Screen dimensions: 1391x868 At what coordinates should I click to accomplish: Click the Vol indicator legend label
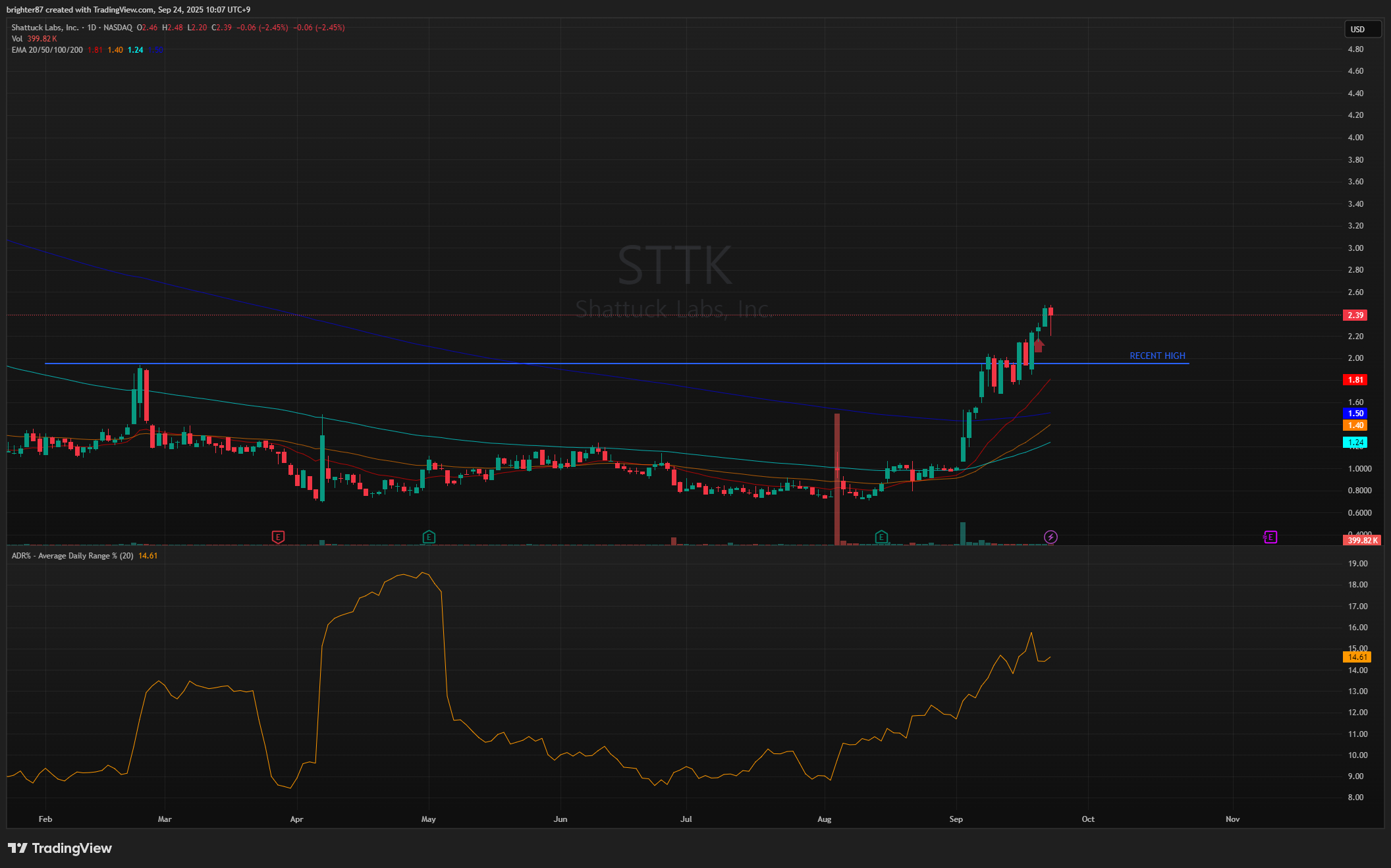[17, 39]
